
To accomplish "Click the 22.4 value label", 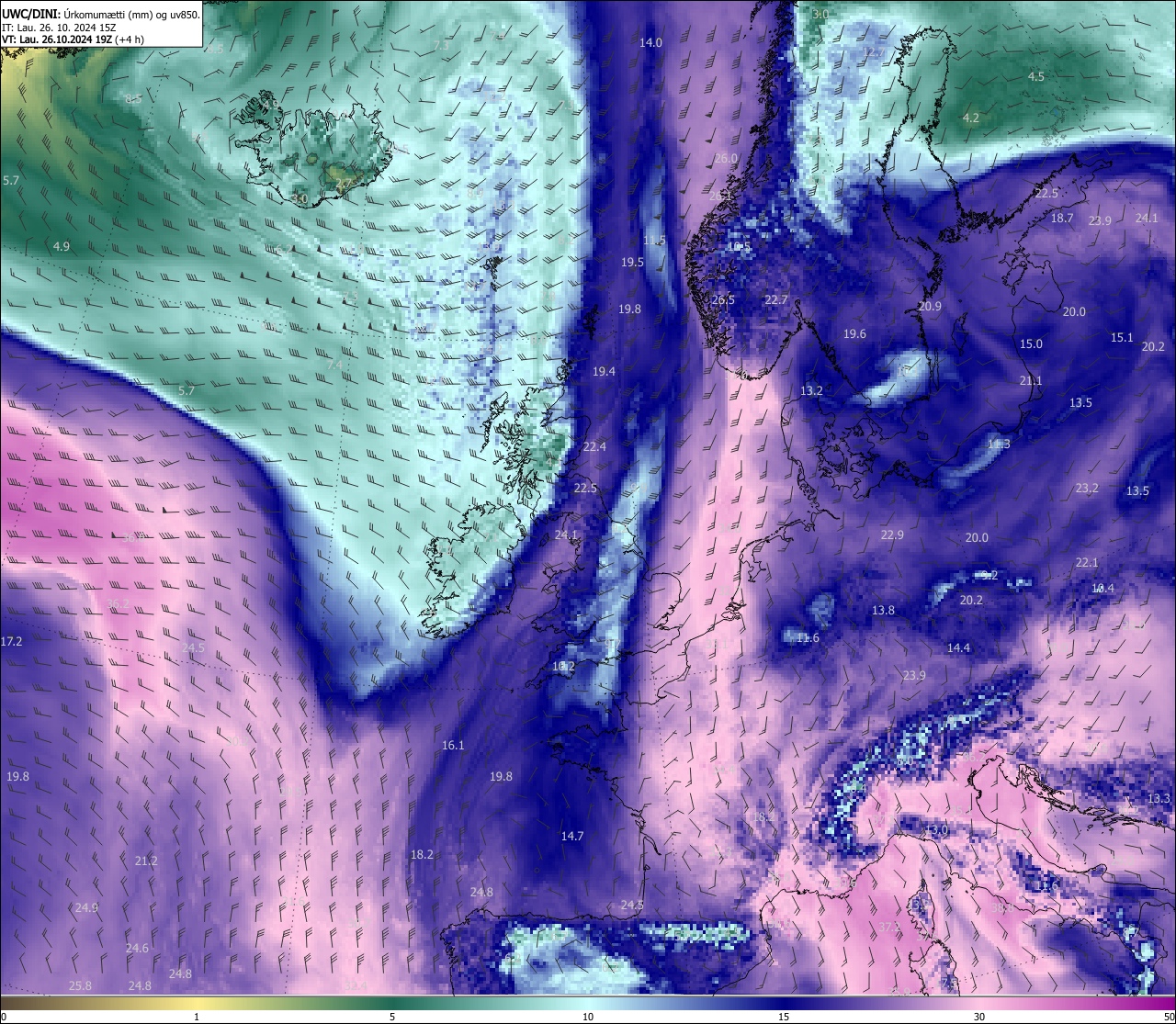I will 594,447.
